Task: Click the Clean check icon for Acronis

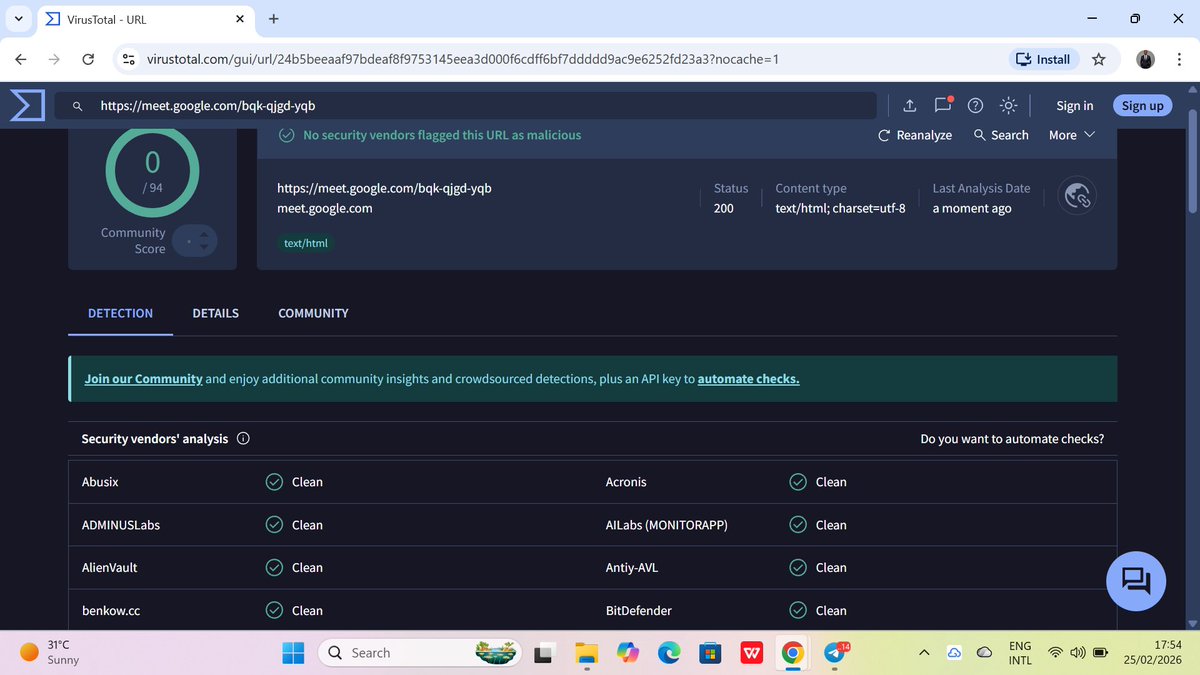Action: click(x=798, y=482)
